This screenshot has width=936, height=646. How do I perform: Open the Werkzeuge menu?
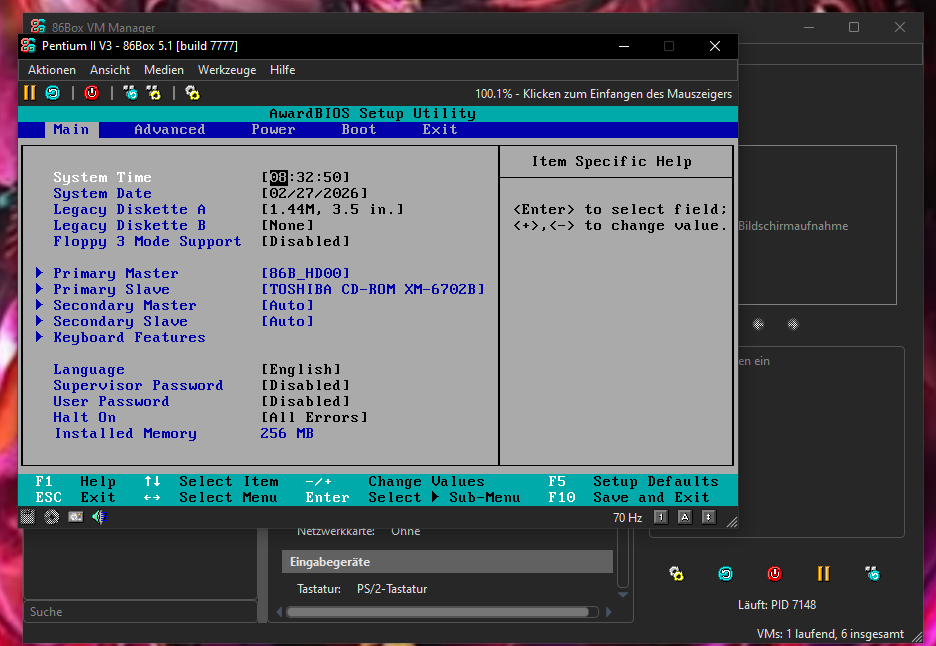(x=227, y=70)
